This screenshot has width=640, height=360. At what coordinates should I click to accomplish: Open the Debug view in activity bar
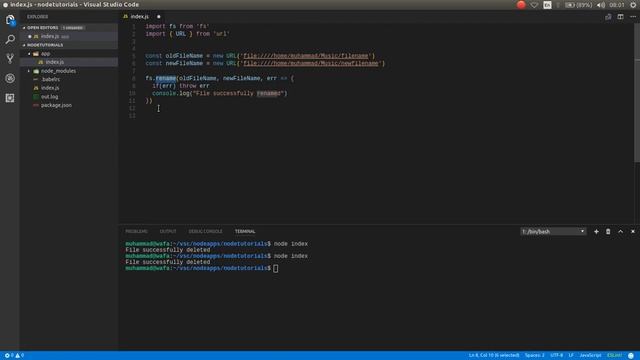pos(10,78)
